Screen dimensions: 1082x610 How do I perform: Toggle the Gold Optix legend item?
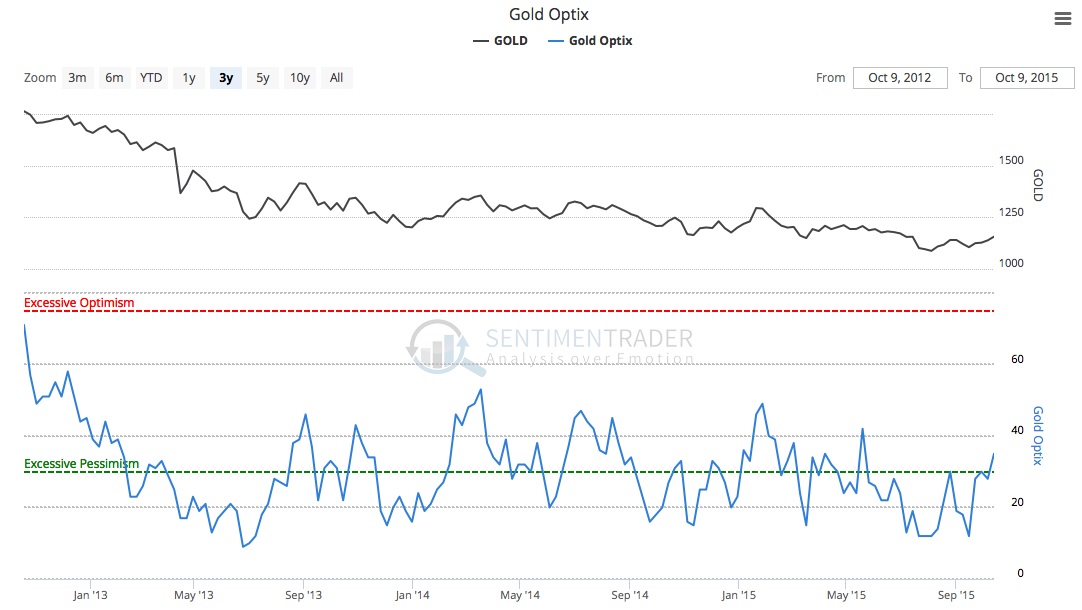pos(590,41)
